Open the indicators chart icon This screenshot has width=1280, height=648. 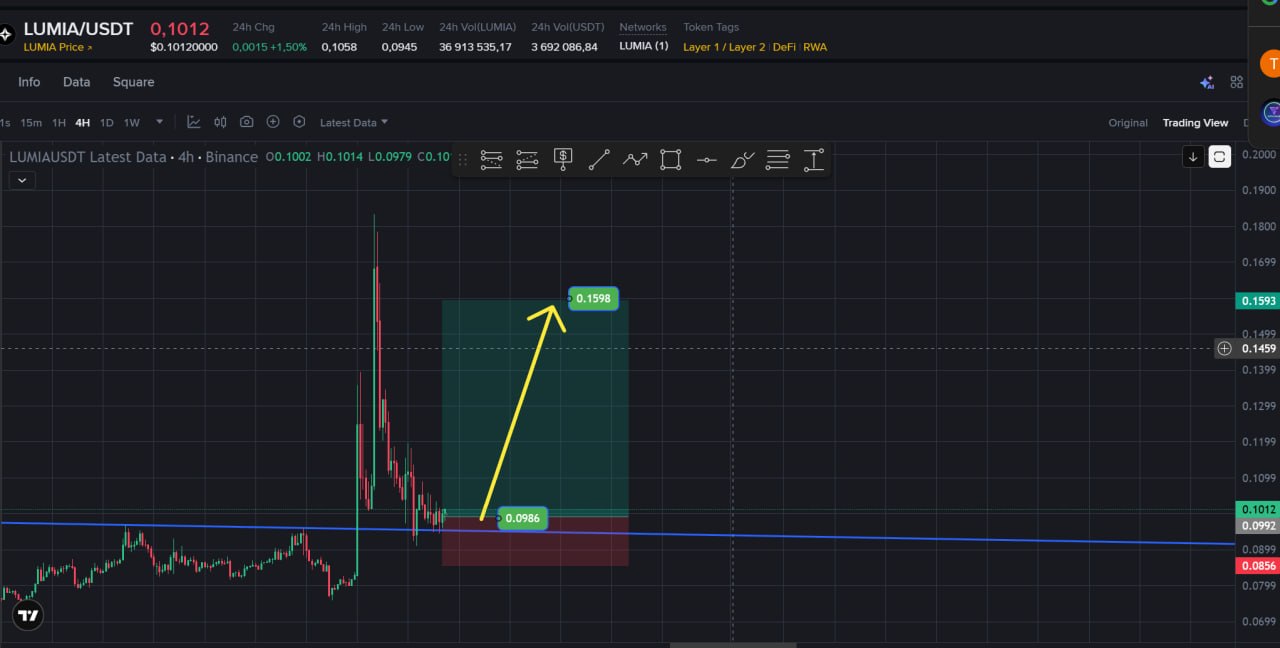(194, 122)
